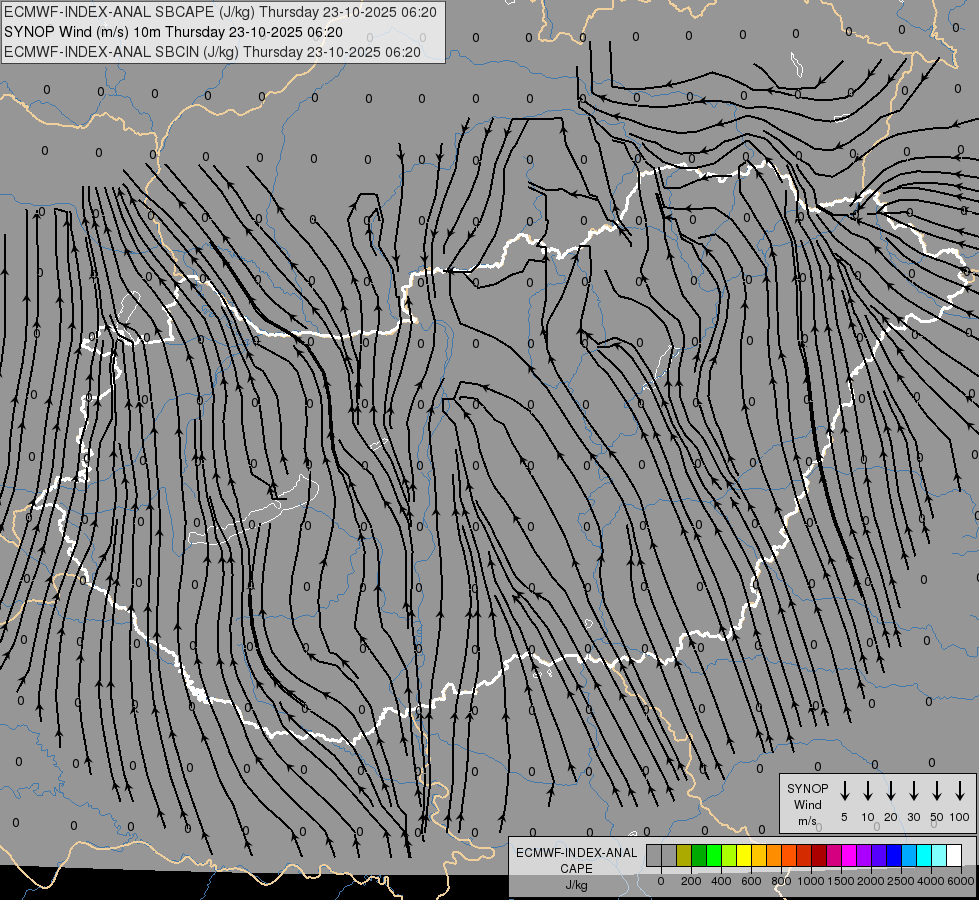979x900 pixels.
Task: Click the wind arrow above 30
Action: (x=913, y=791)
